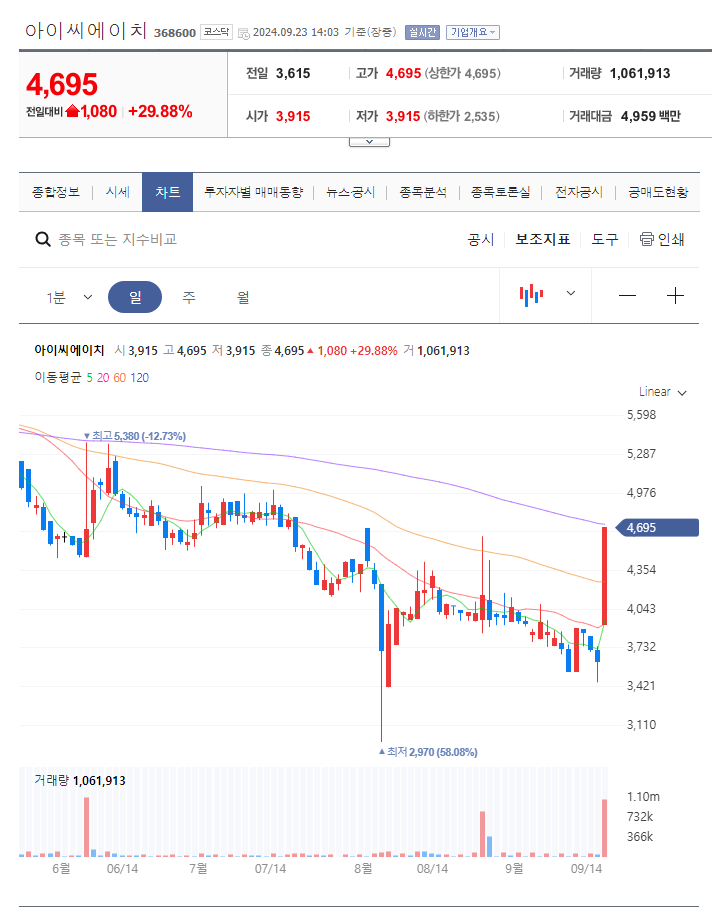Click the 코스닥 label next to stock code
The height and width of the screenshot is (909, 712).
[x=217, y=31]
